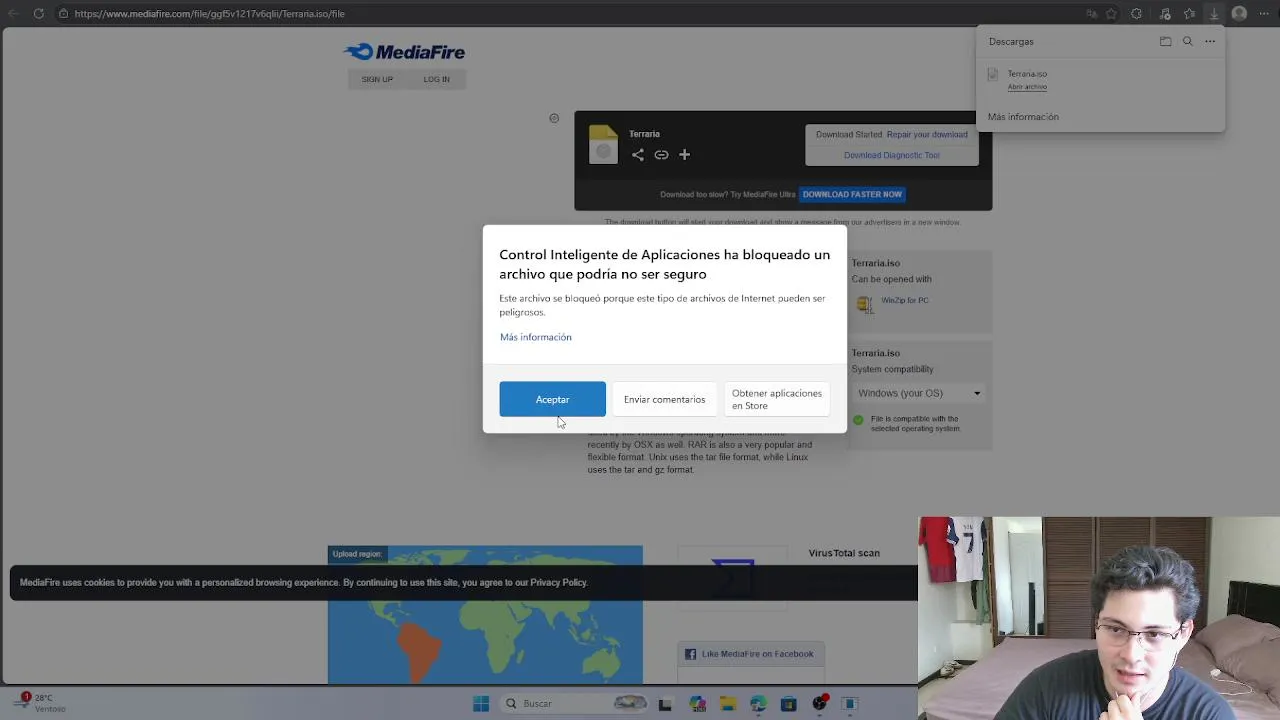The width and height of the screenshot is (1280, 720).
Task: Toggle the downloads toolbar icon
Action: click(1214, 14)
